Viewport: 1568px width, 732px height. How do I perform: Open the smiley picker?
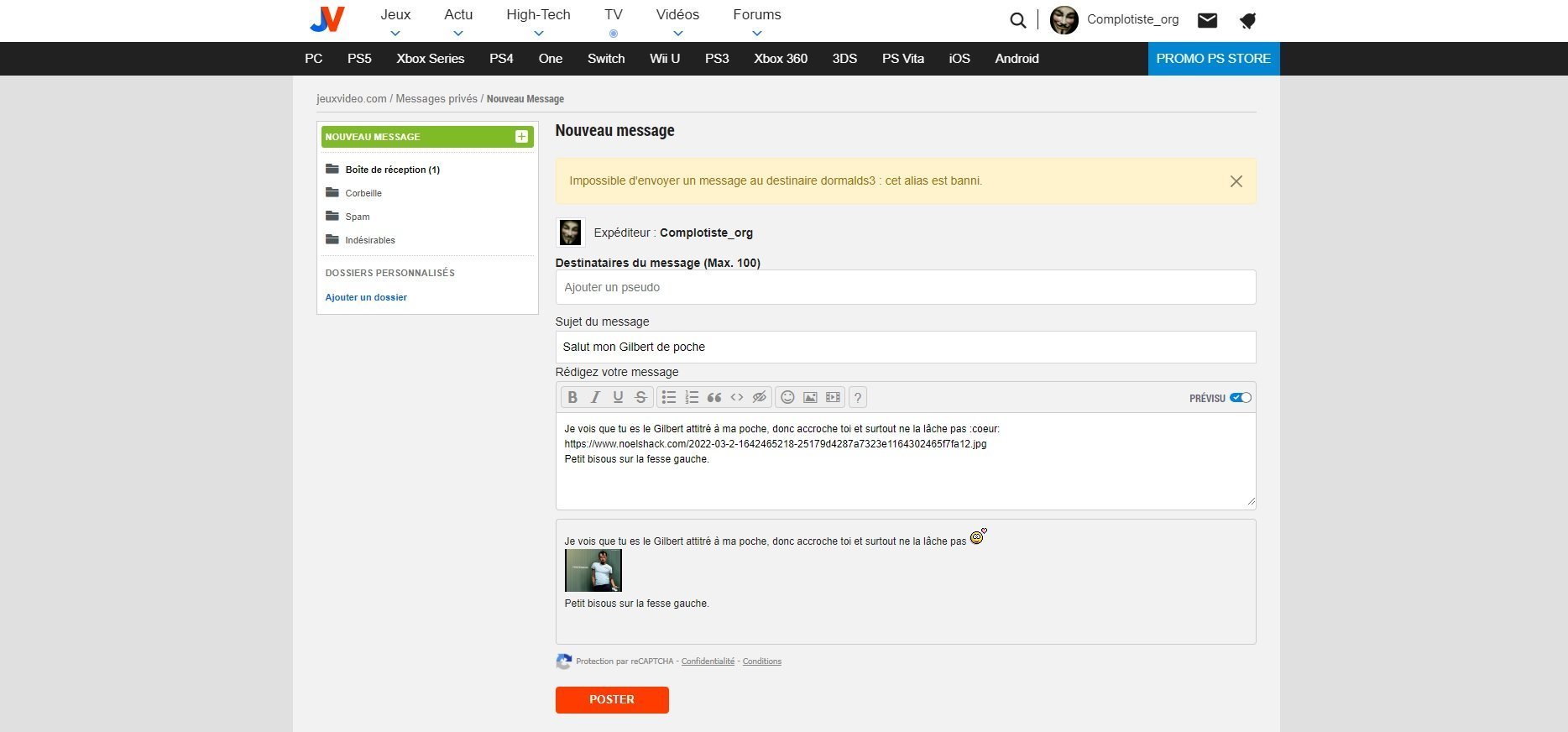[x=787, y=398]
